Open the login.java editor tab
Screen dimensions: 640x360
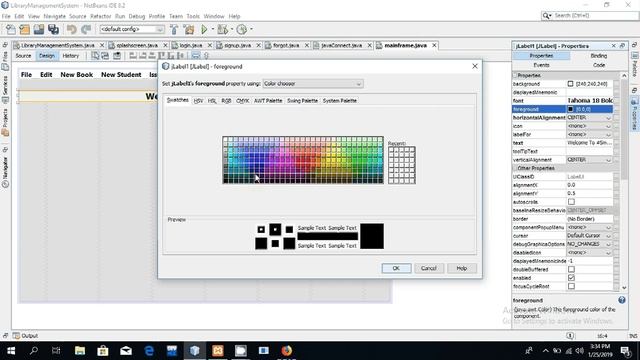pyautogui.click(x=191, y=45)
